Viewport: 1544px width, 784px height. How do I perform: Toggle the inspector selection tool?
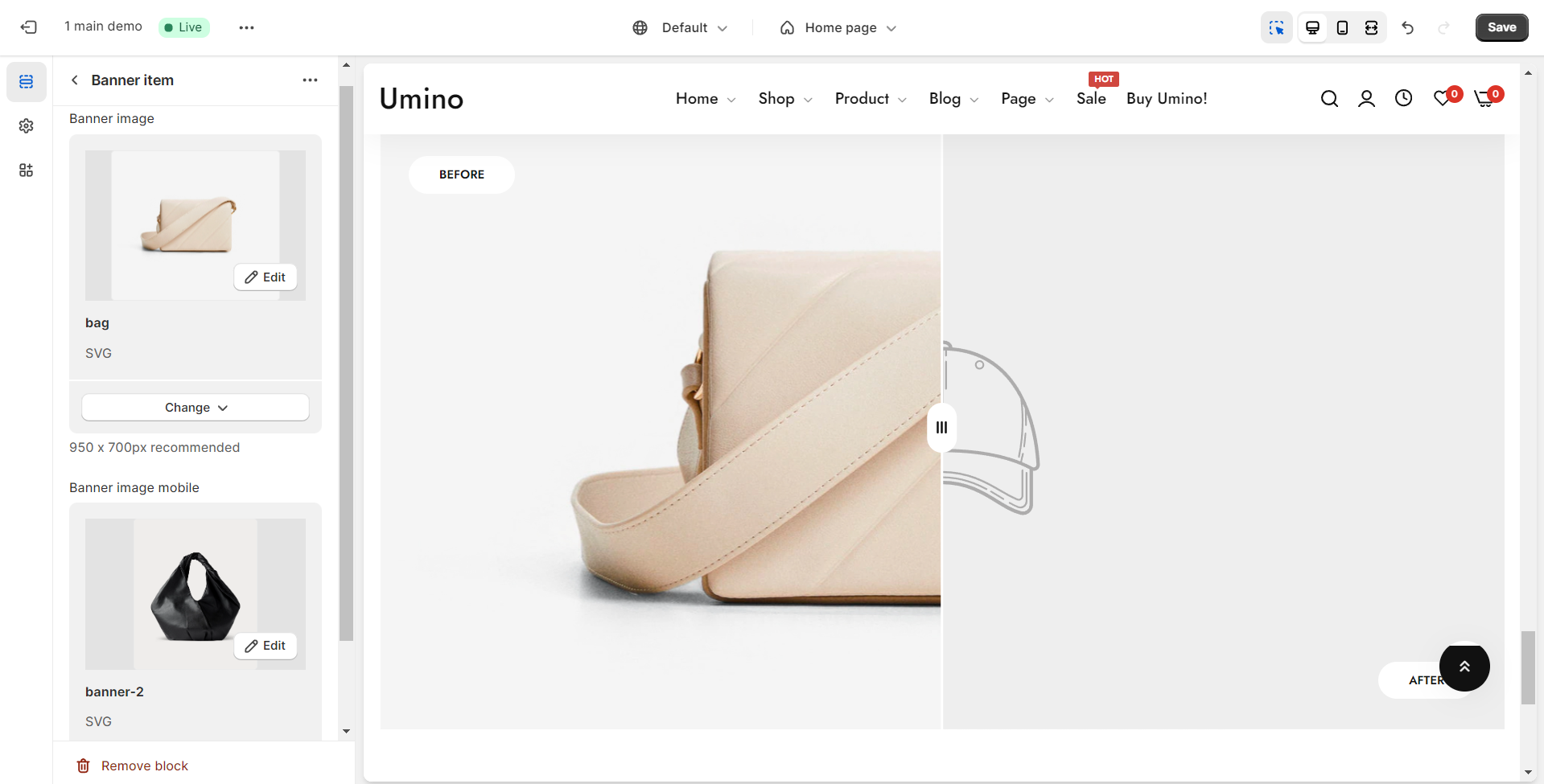[x=1276, y=27]
